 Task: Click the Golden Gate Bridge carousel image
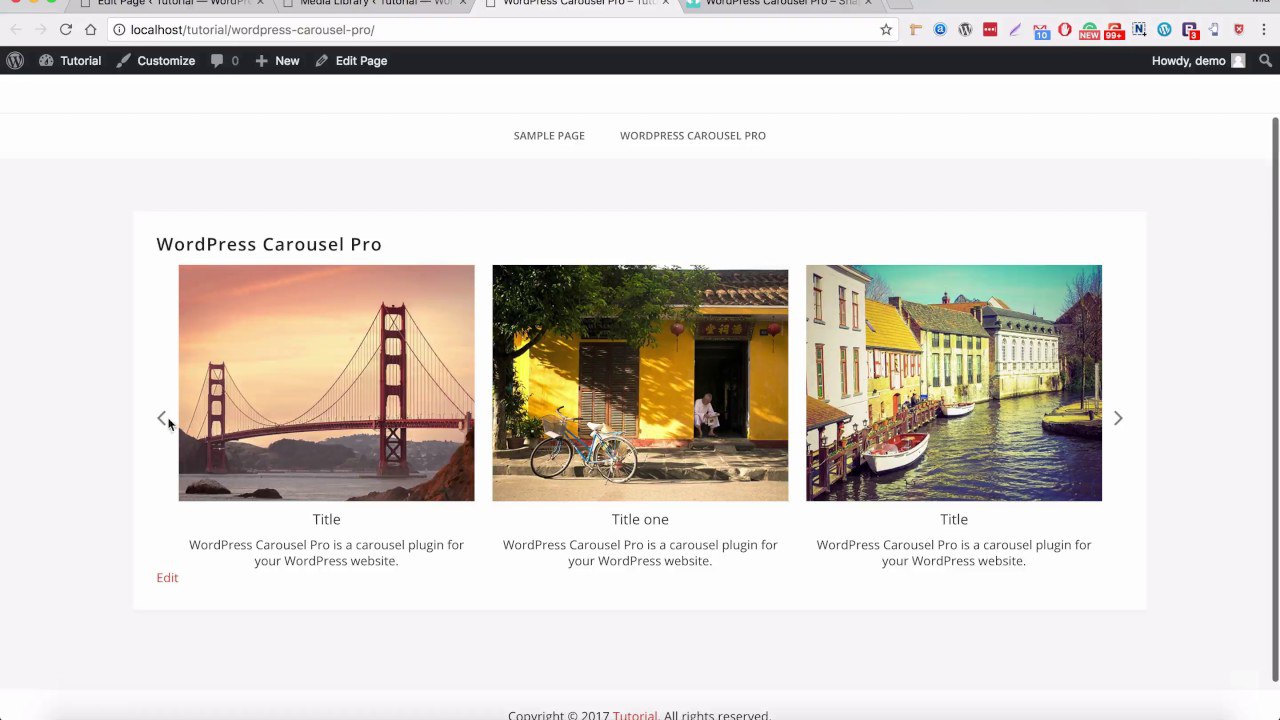tap(326, 383)
